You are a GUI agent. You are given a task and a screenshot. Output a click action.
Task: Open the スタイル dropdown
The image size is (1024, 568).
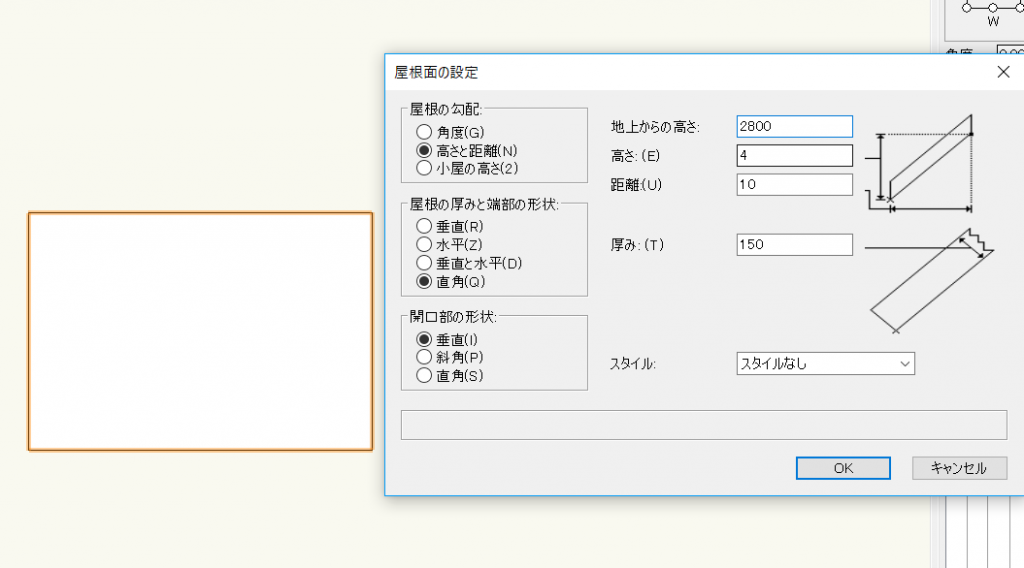pos(825,364)
